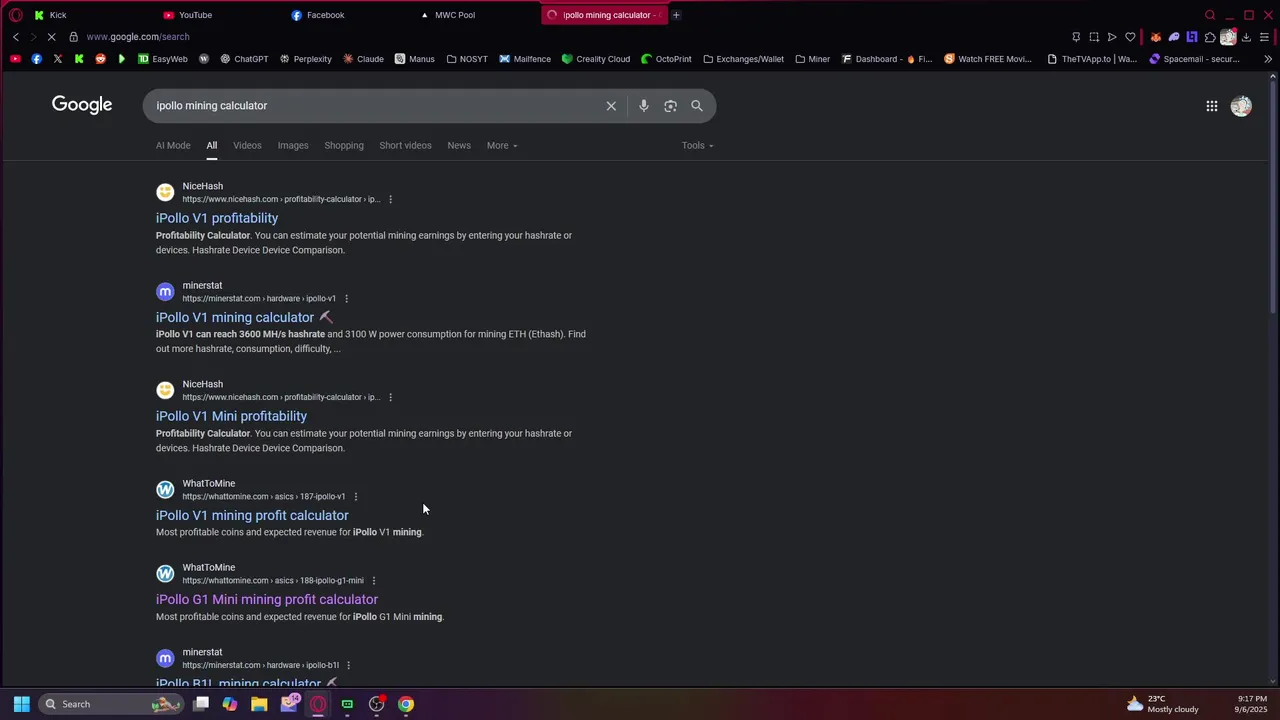
Task: Open the pinboards pin icon
Action: 1076,37
